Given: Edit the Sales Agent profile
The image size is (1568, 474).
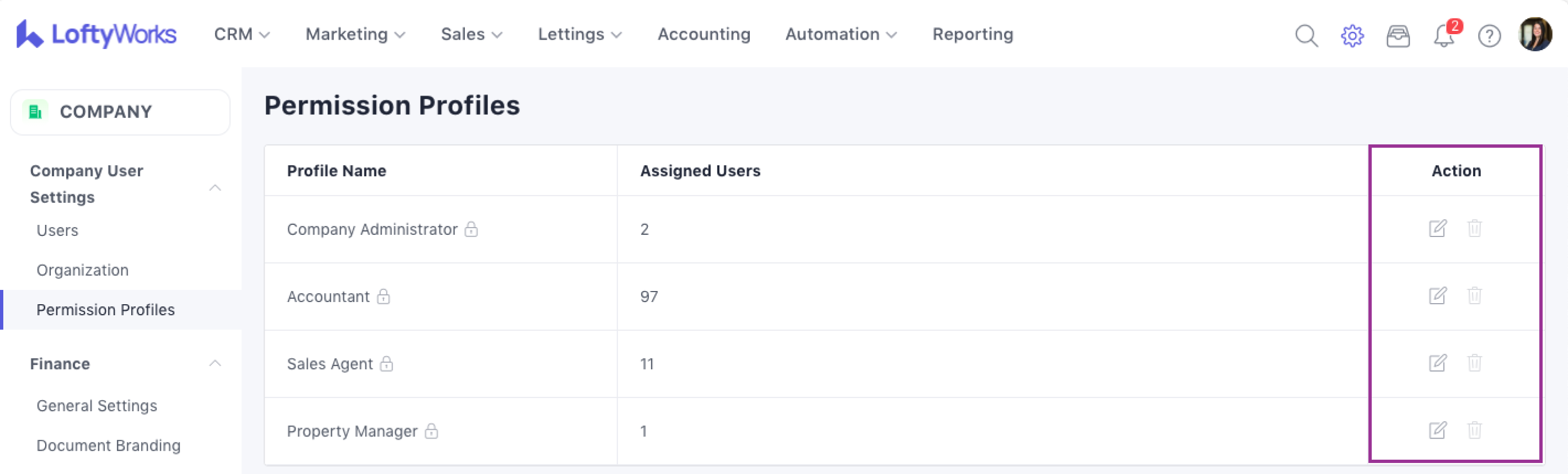Looking at the screenshot, I should (1437, 363).
